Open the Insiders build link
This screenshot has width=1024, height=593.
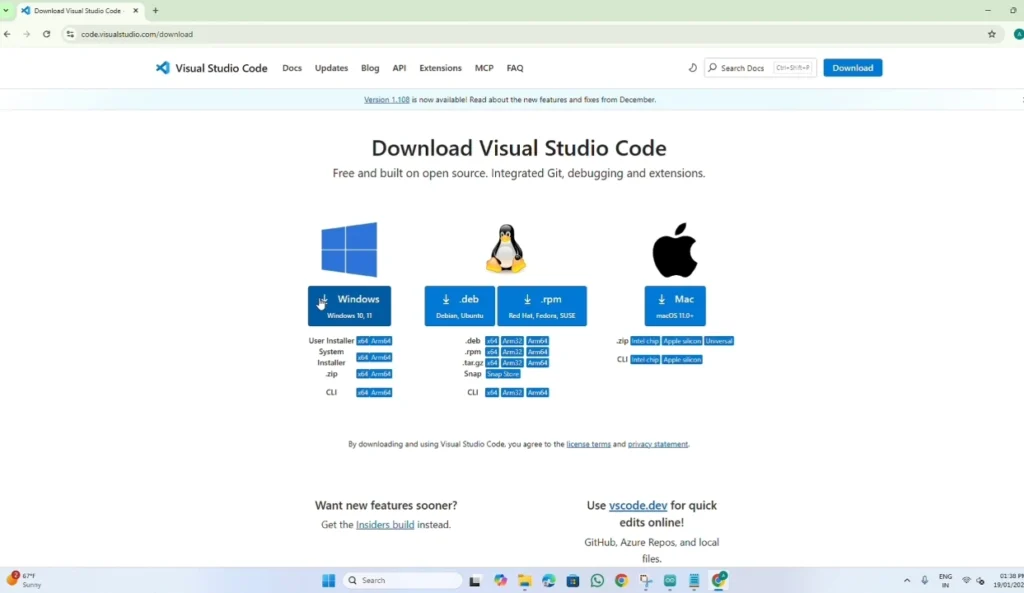click(385, 525)
